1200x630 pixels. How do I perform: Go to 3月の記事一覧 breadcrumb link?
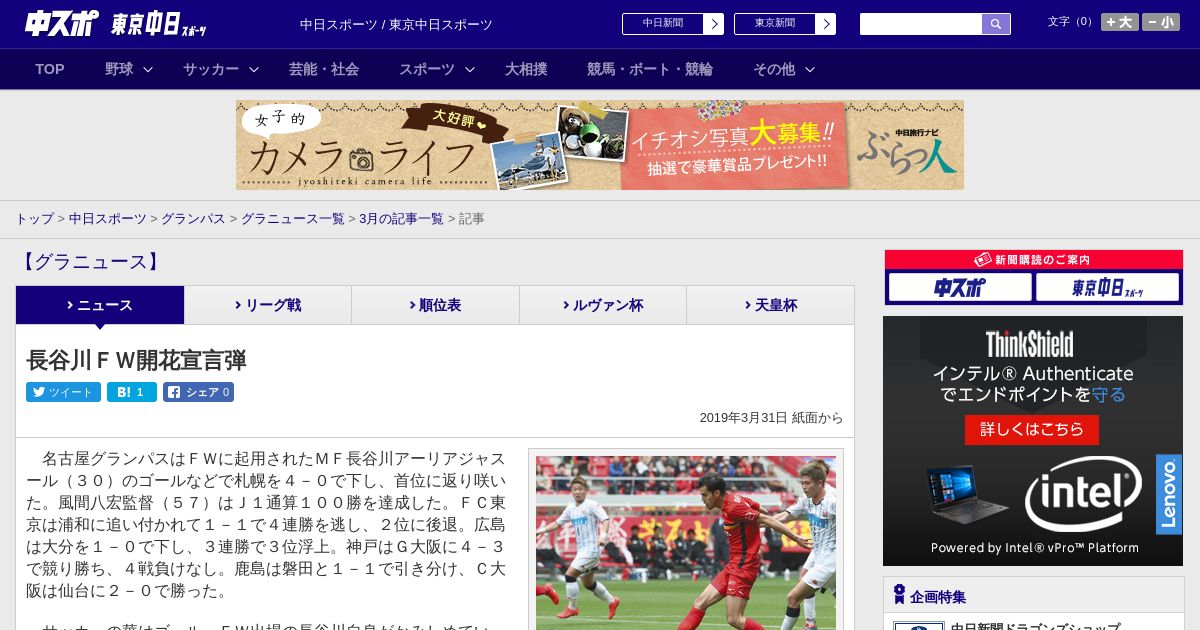[x=401, y=219]
